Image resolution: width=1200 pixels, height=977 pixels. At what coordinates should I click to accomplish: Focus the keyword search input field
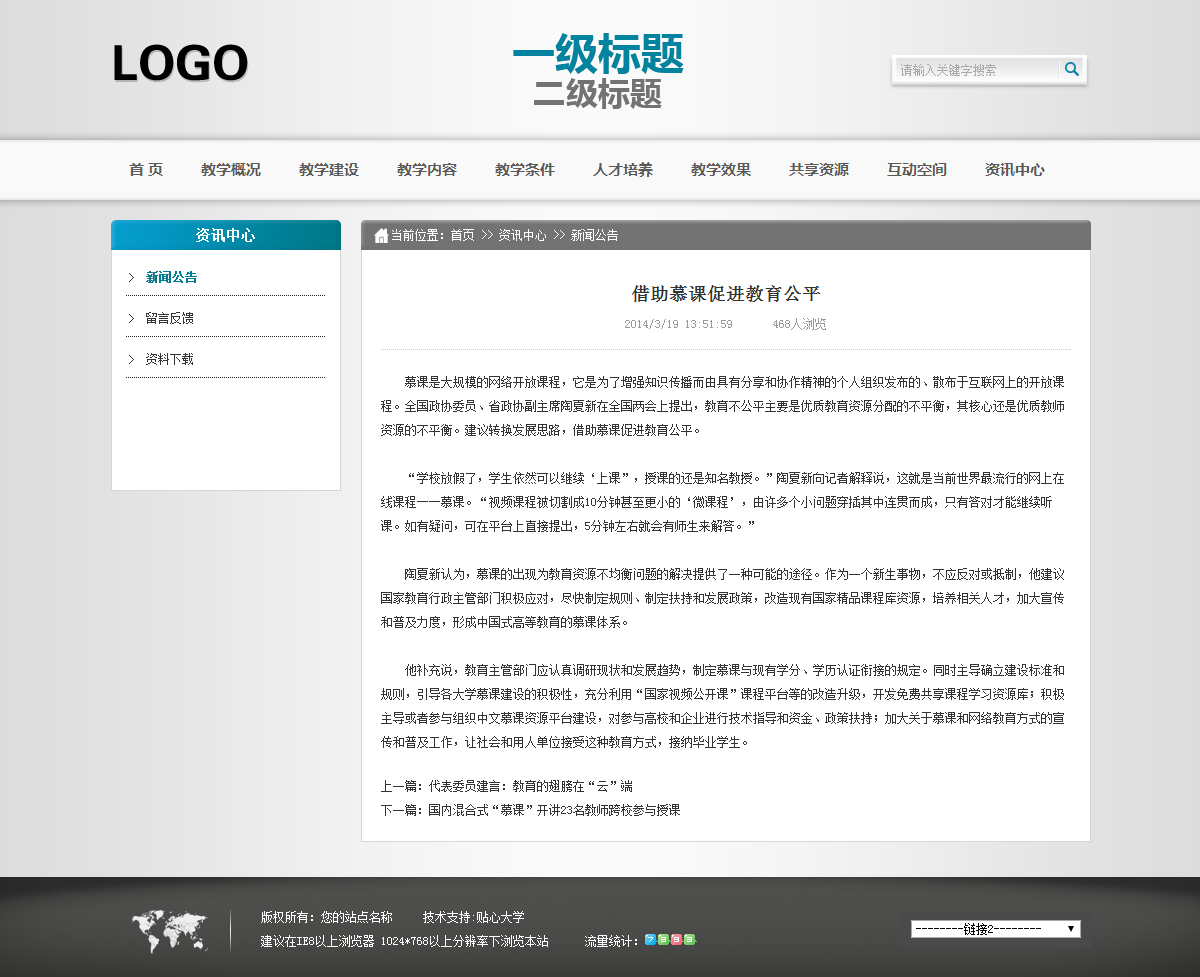click(x=975, y=70)
